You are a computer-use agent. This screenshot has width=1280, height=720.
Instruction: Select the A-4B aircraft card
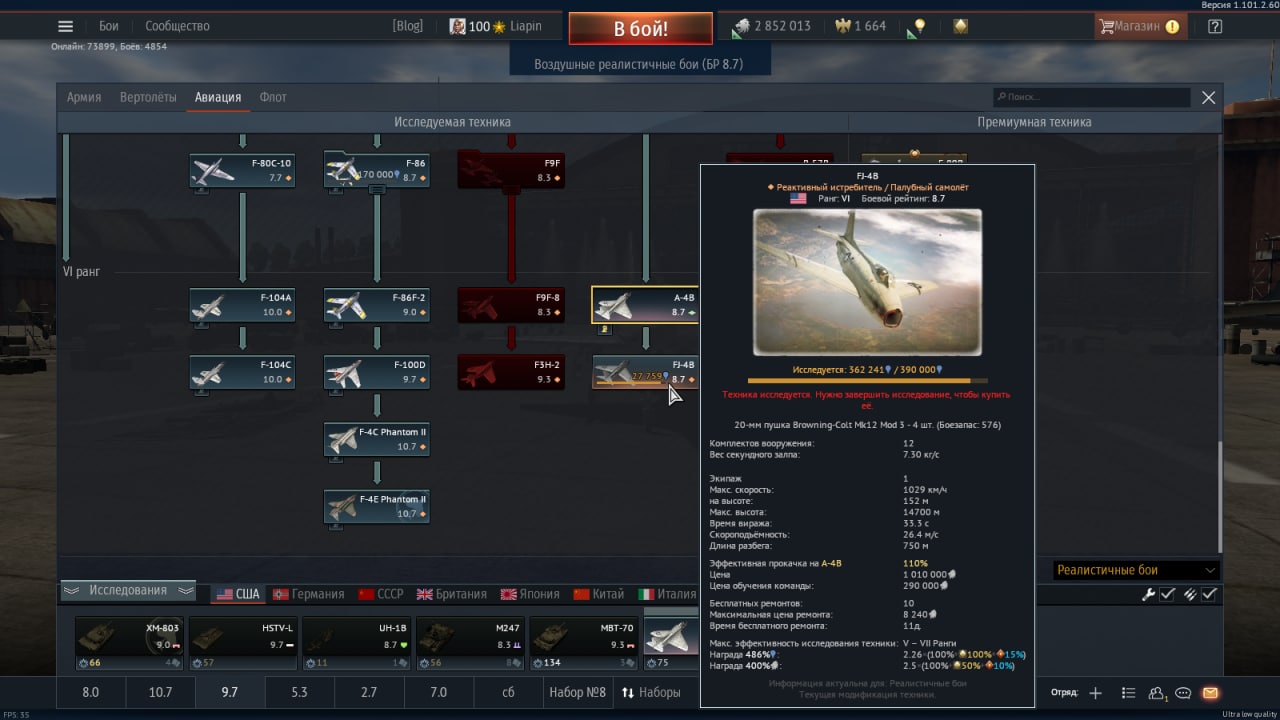pos(645,305)
